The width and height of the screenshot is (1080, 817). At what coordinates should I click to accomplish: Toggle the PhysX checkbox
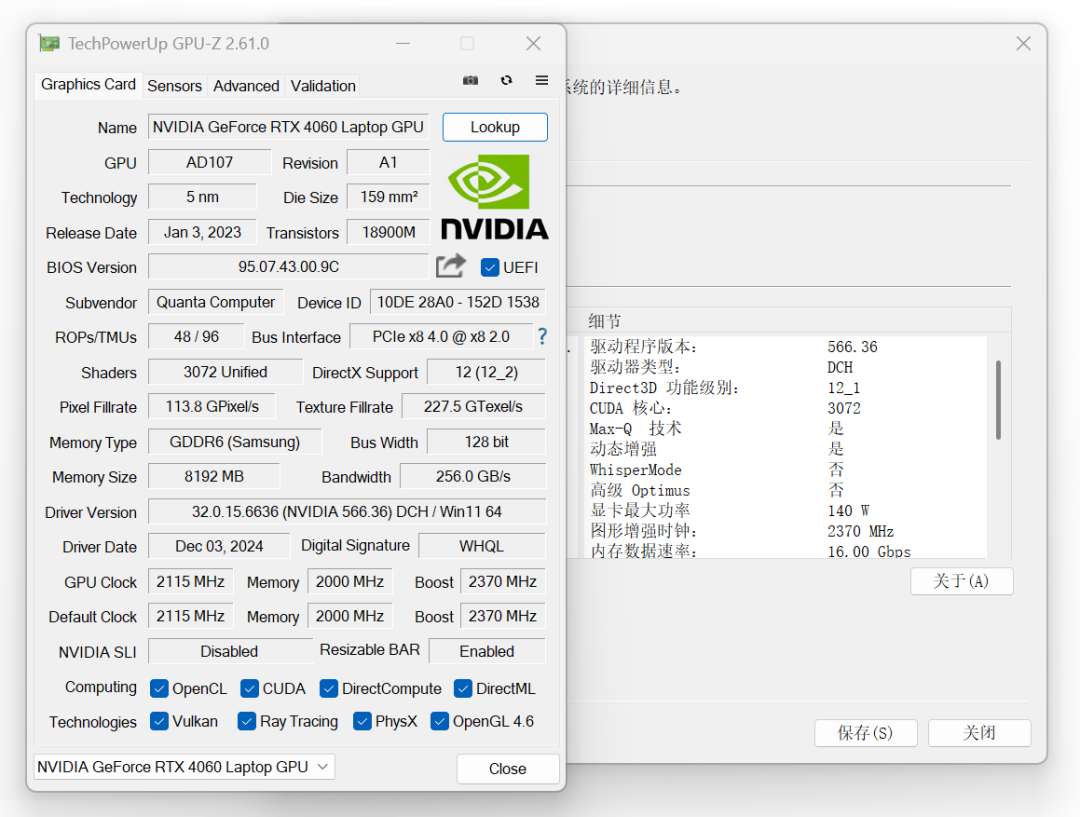(x=362, y=721)
